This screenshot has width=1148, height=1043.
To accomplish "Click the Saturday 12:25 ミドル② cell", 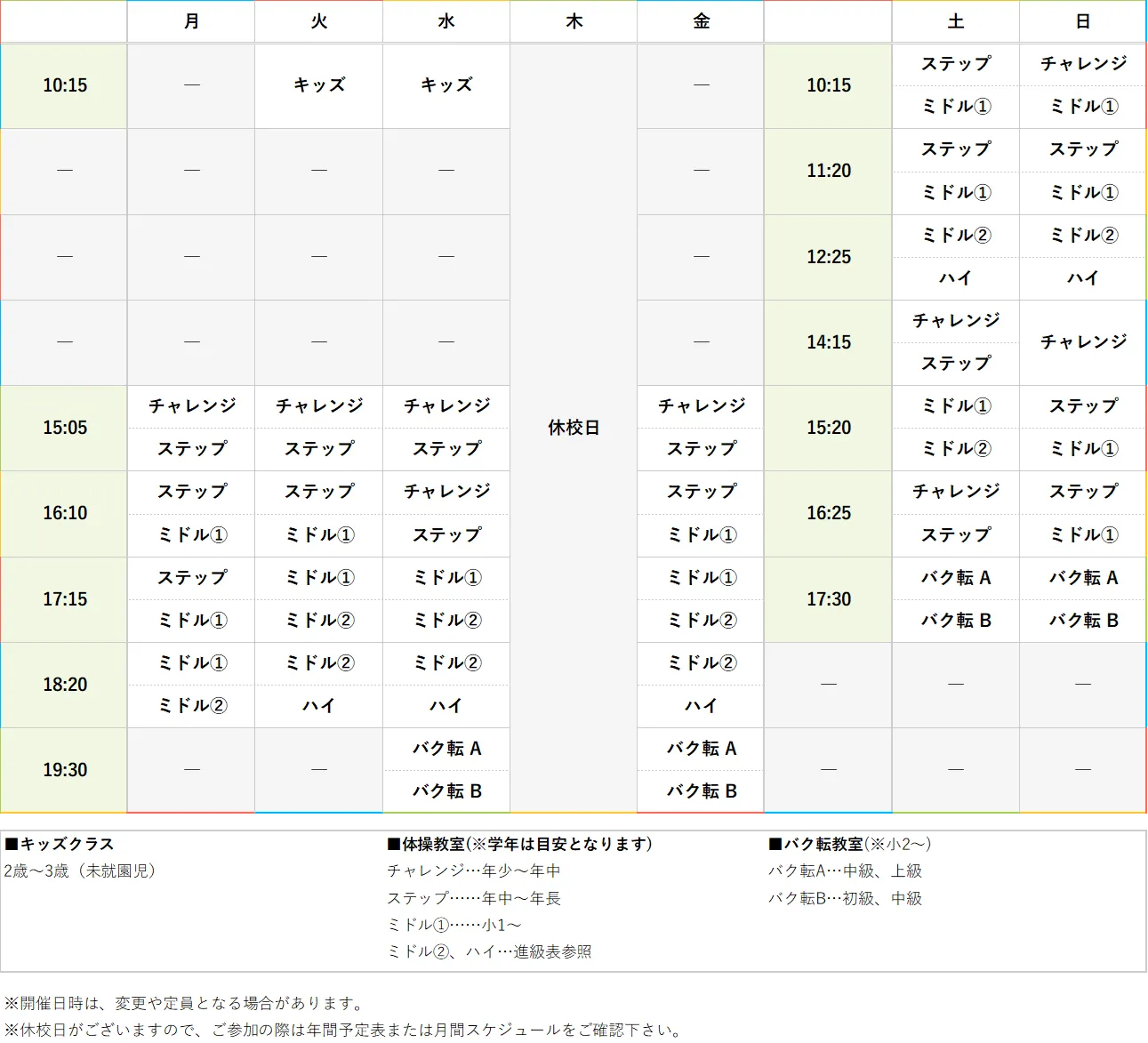I will [x=955, y=236].
